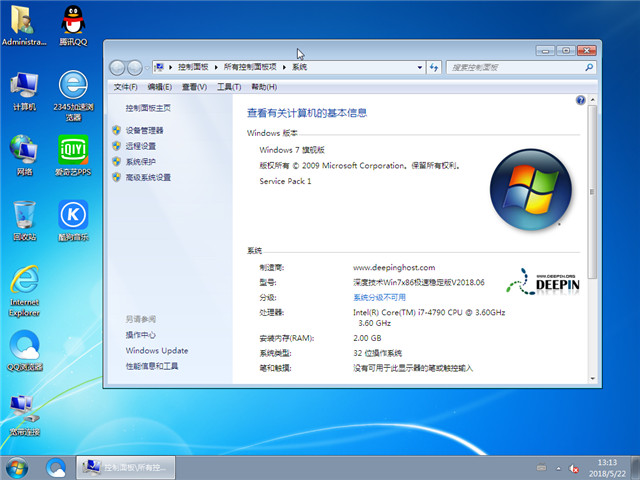
Task: Click the Windows 7 旗舰版 edition text
Action: (x=292, y=150)
